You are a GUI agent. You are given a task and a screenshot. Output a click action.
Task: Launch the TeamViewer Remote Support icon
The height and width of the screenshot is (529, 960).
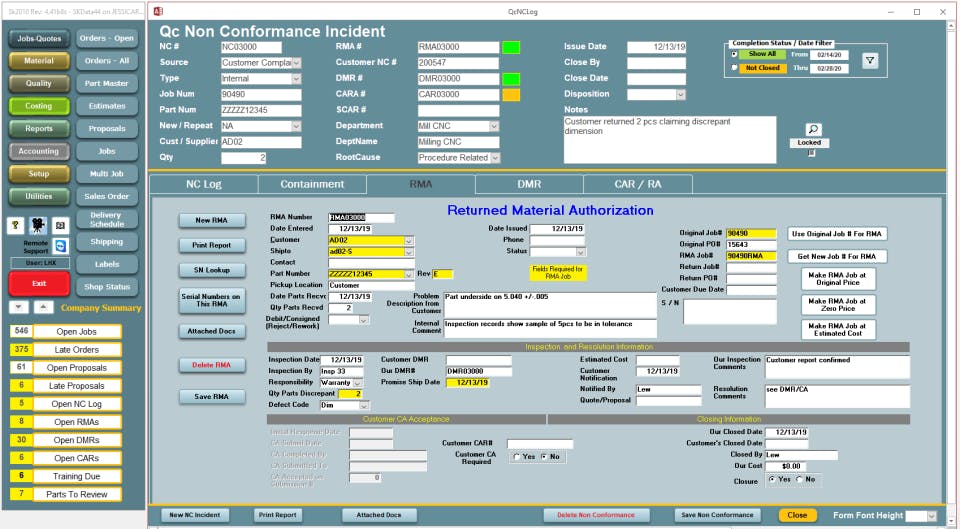pos(60,246)
